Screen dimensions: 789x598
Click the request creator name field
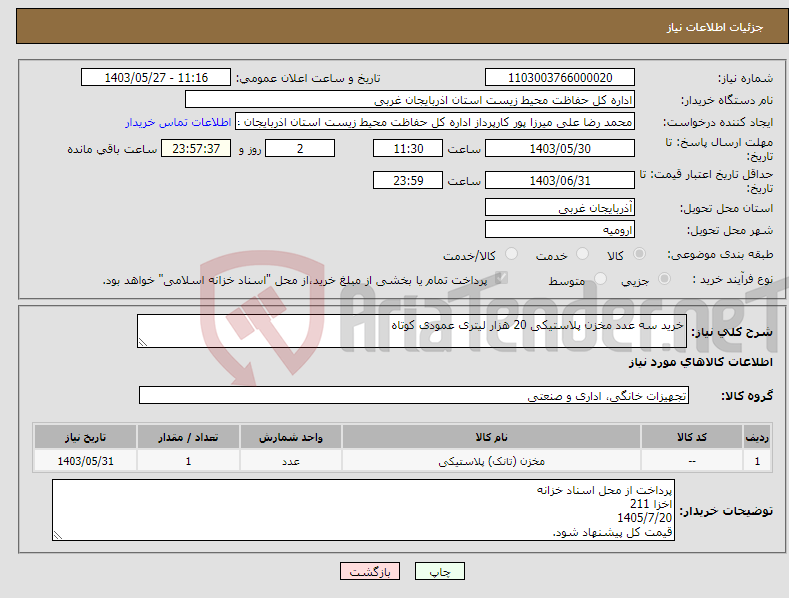coord(435,122)
